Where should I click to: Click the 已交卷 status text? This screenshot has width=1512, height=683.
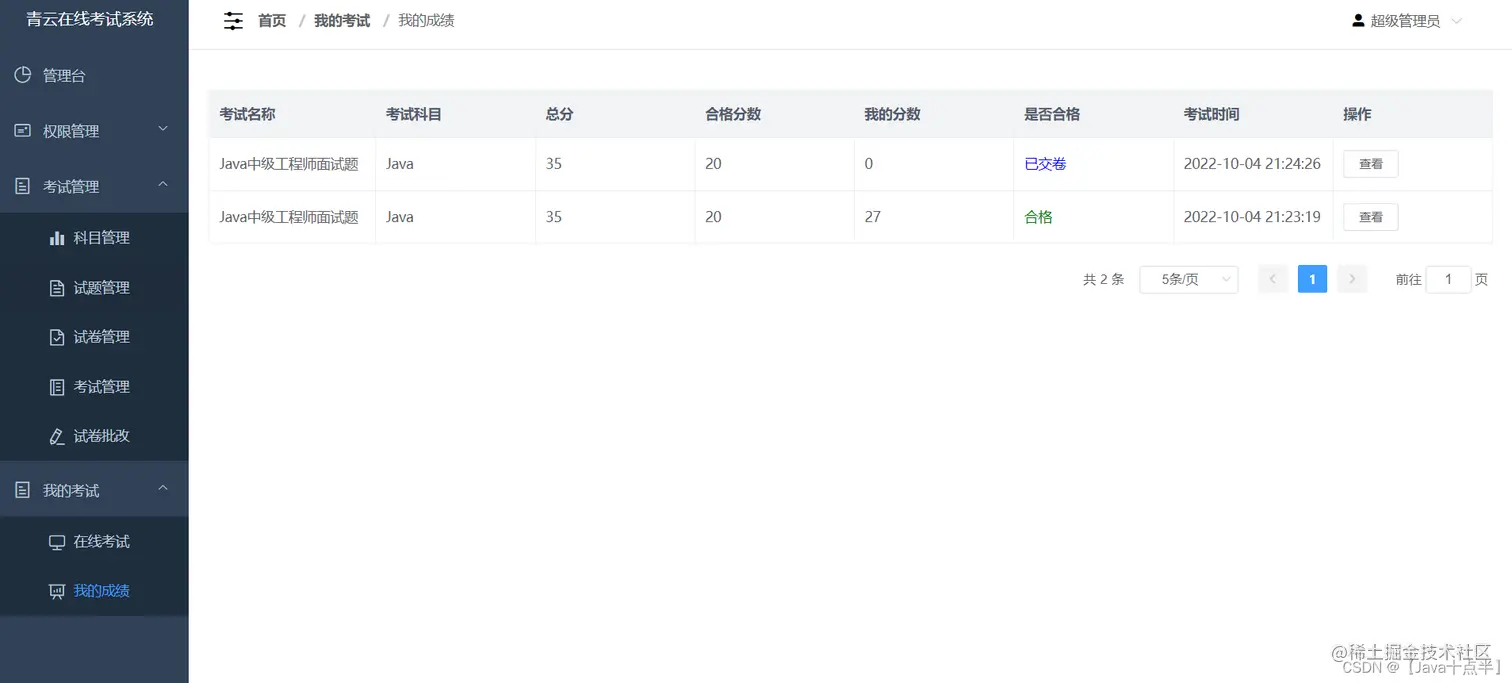[x=1045, y=164]
